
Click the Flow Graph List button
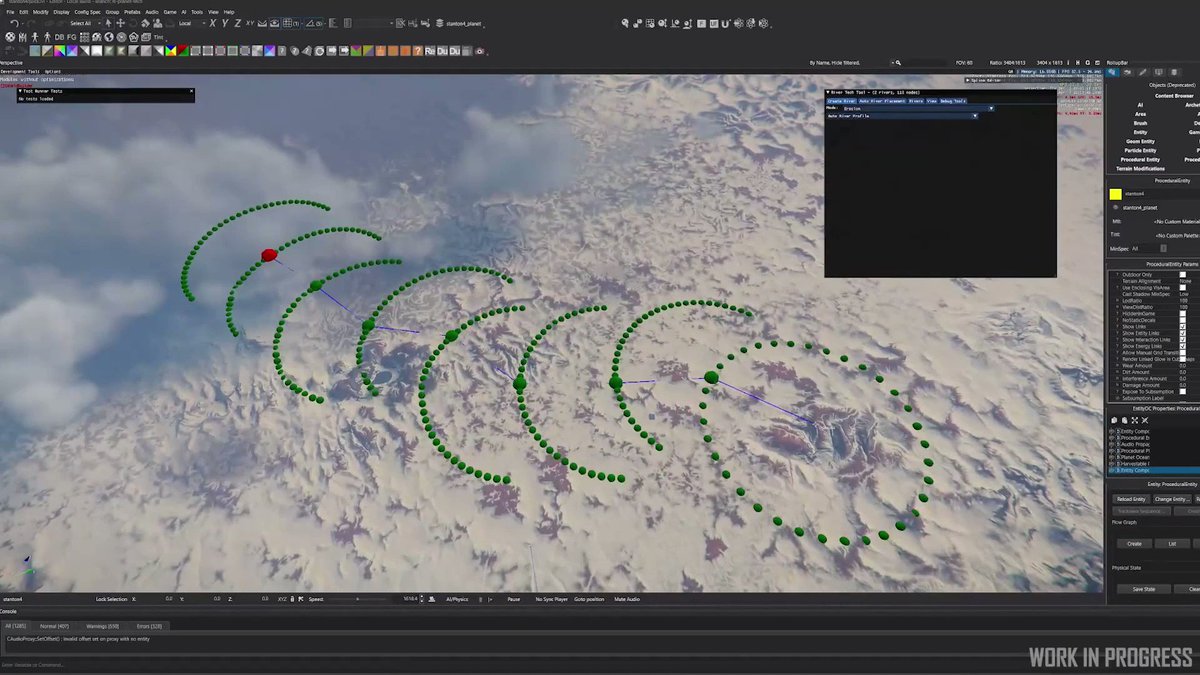coord(1172,544)
